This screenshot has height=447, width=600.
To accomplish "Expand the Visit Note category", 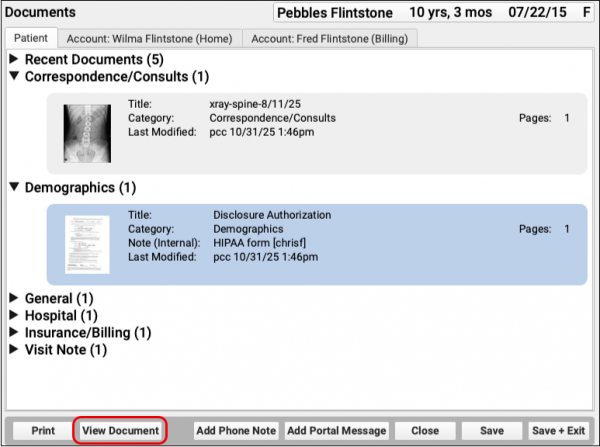I will tap(15, 350).
